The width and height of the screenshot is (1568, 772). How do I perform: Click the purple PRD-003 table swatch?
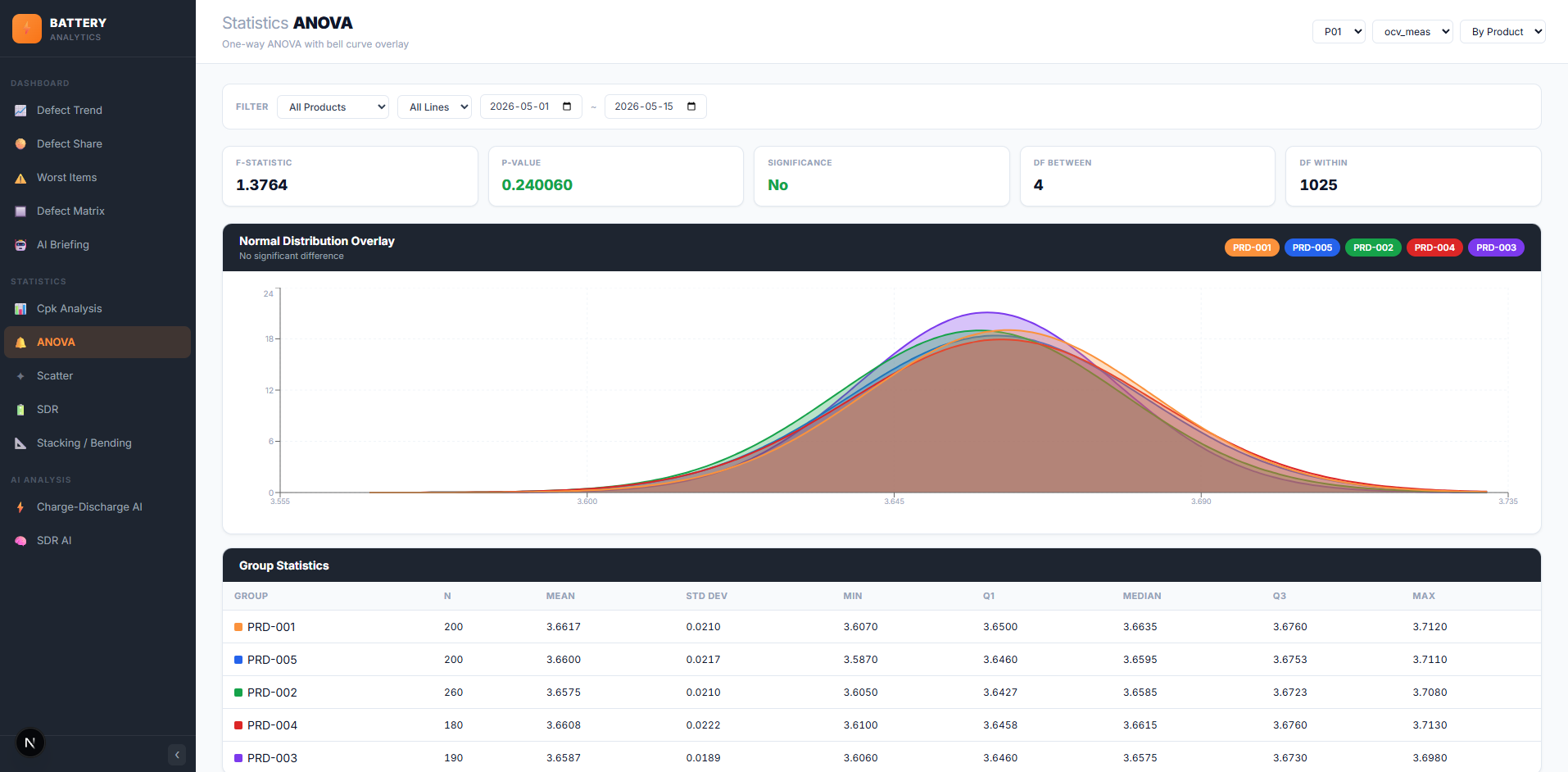point(238,758)
